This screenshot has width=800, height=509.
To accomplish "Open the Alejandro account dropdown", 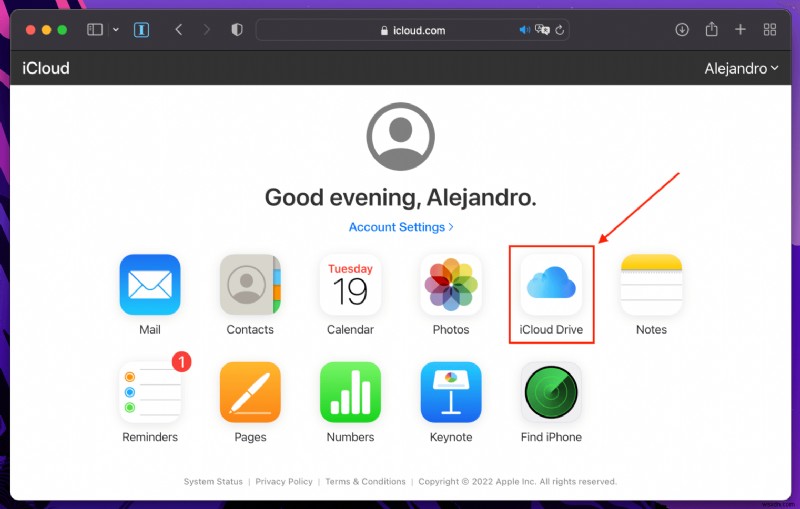I will click(741, 68).
